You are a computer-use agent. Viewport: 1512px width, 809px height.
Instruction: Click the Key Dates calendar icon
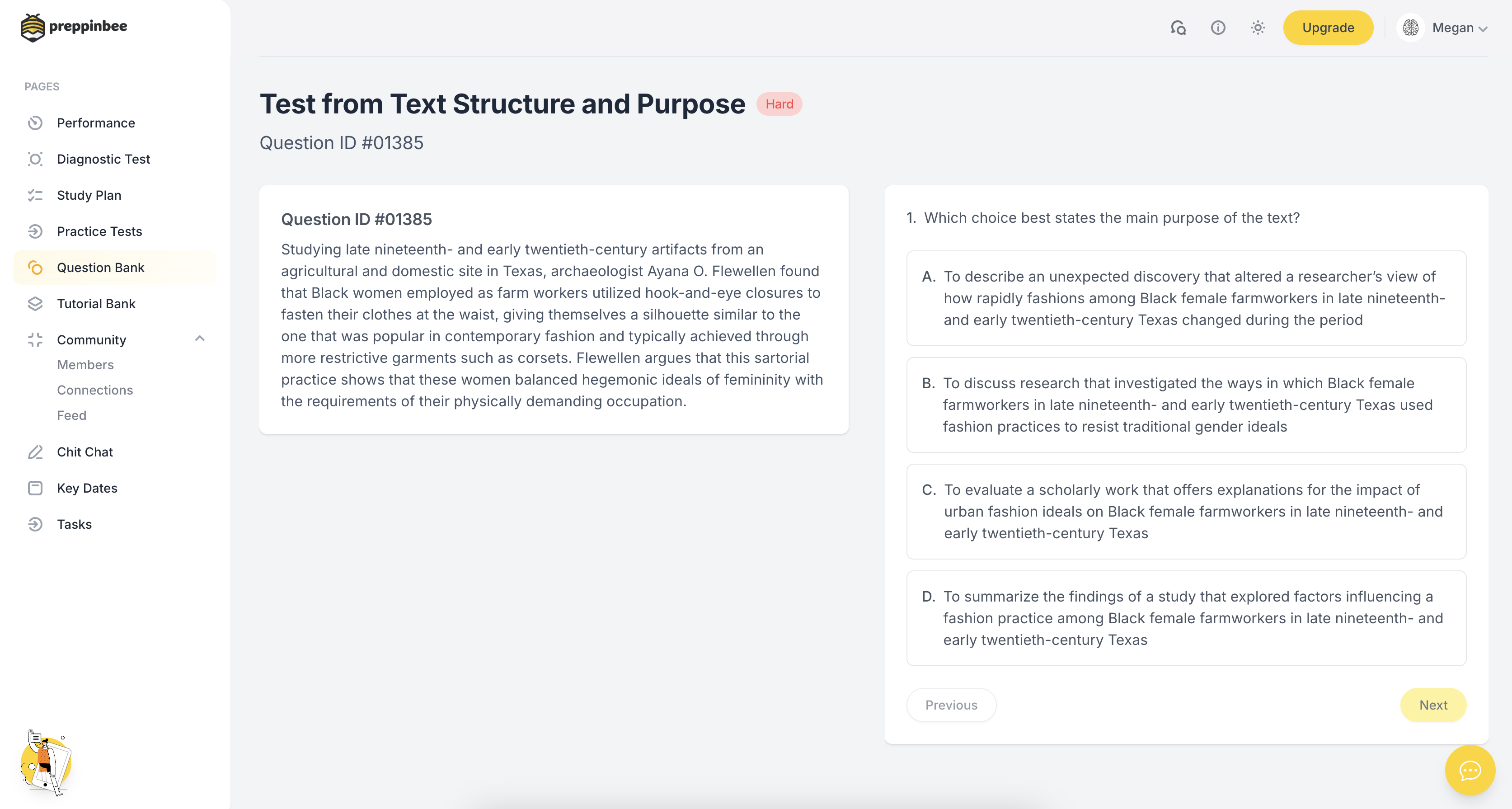35,488
